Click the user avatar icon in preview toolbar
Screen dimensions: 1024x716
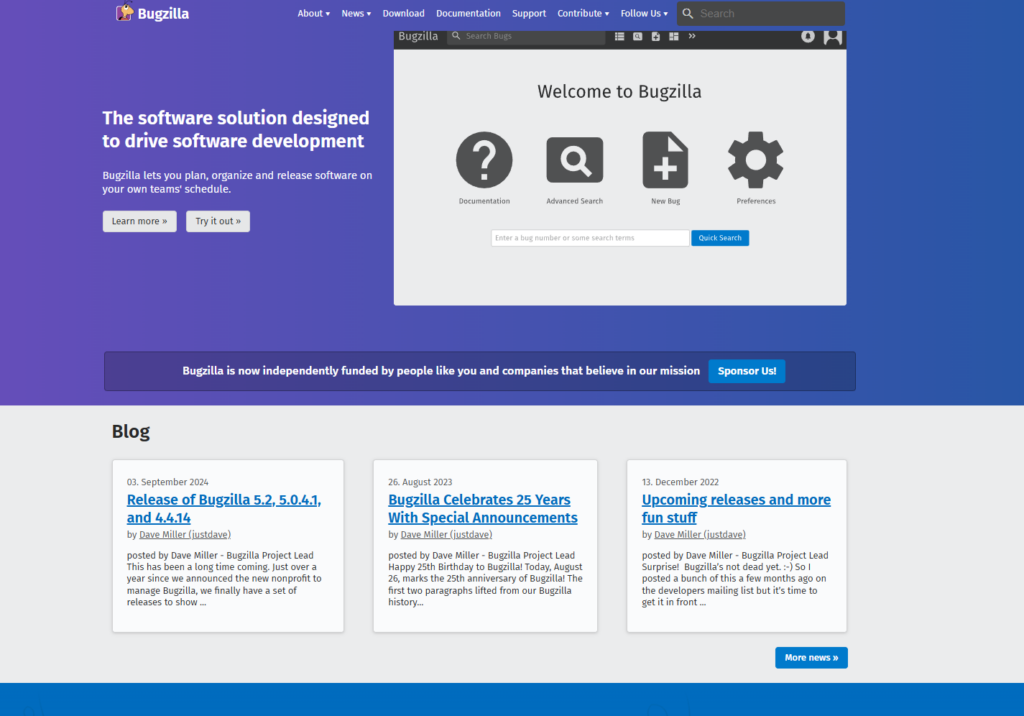coord(832,37)
